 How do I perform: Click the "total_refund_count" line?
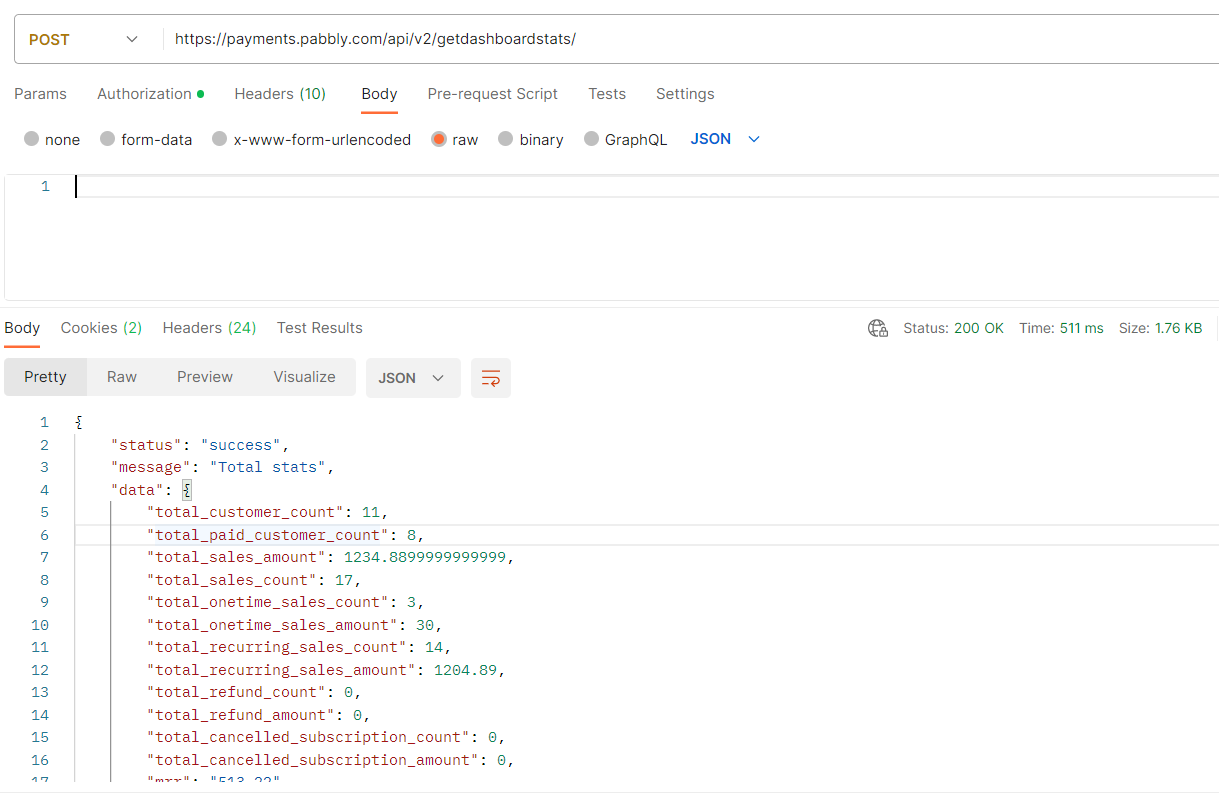(x=254, y=692)
